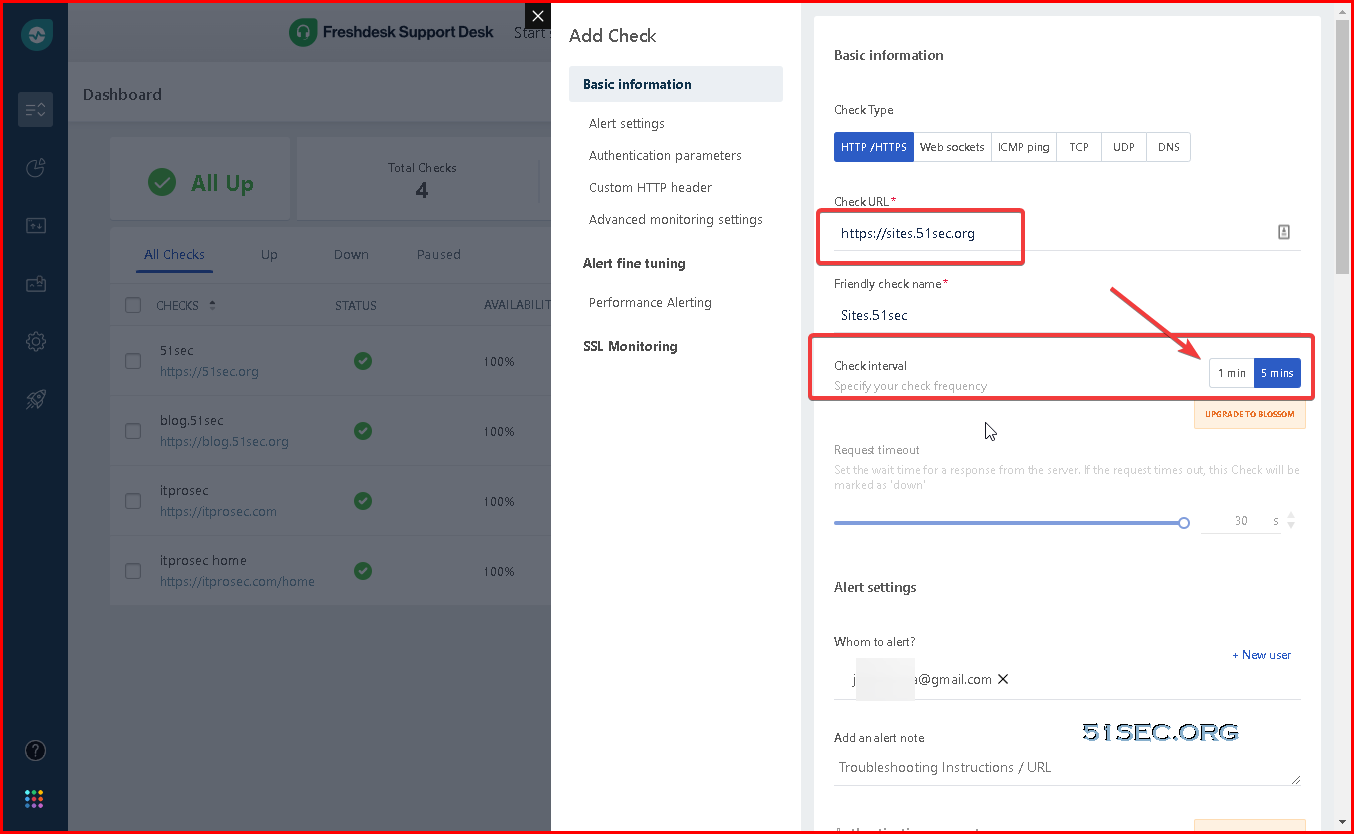Viewport: 1354px width, 834px height.
Task: Click the + New user link
Action: click(1261, 655)
